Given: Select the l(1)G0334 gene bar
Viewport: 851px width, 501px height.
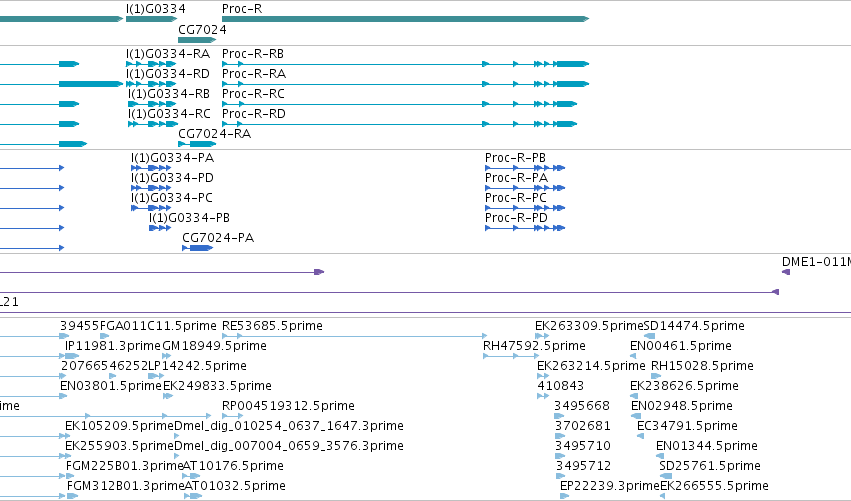Looking at the screenshot, I should 151,20.
